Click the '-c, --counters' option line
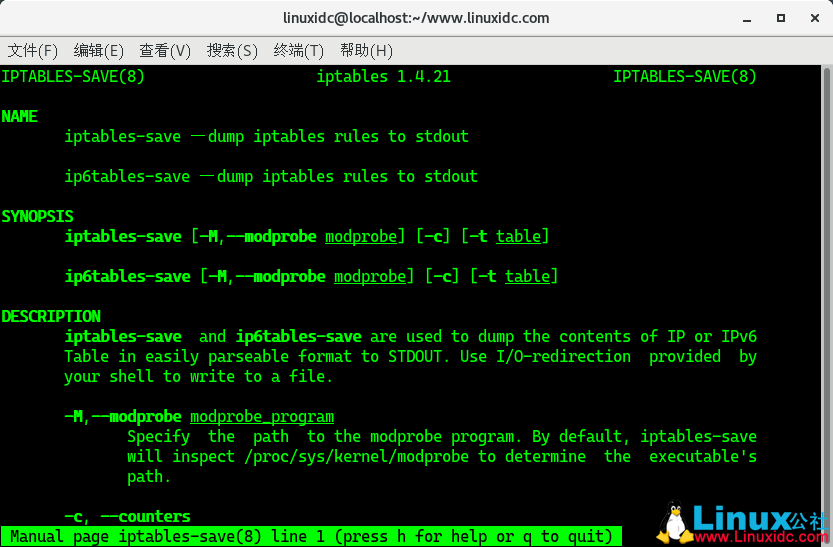833x547 pixels. (127, 516)
